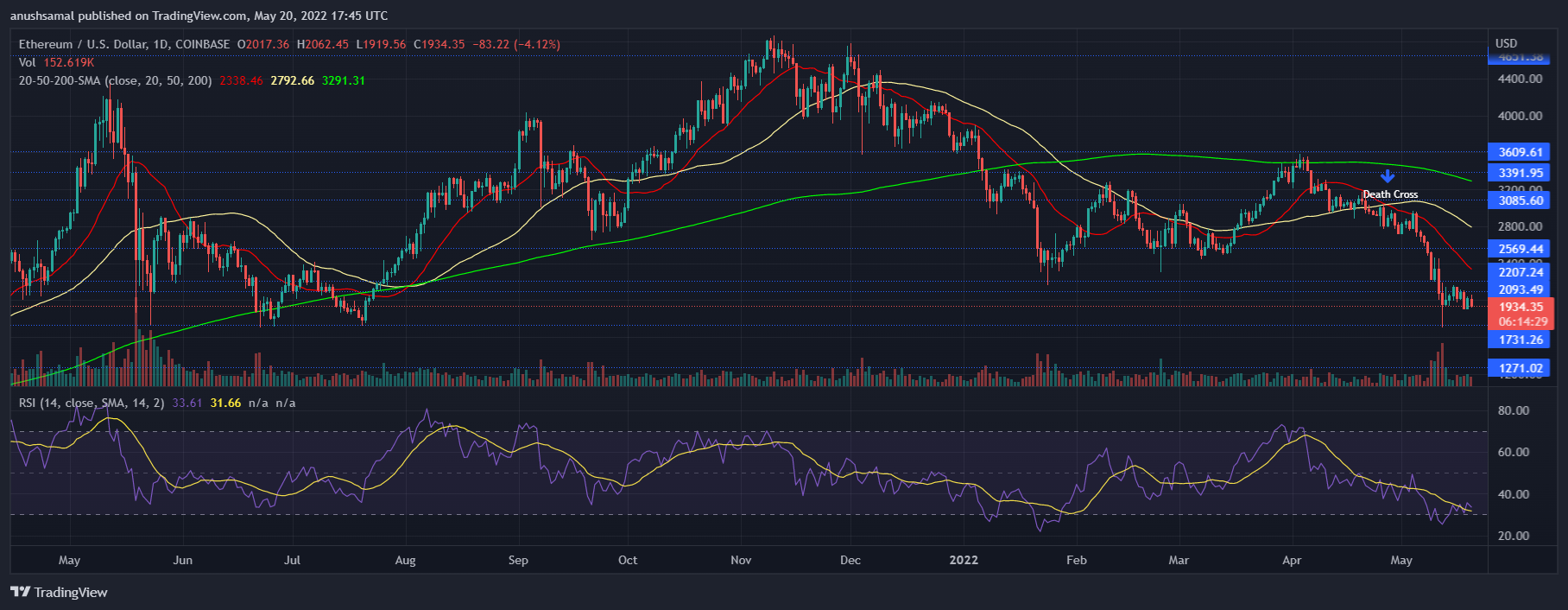Click the 4000.00 price axis tick
Image resolution: width=1568 pixels, height=610 pixels.
pos(1520,116)
